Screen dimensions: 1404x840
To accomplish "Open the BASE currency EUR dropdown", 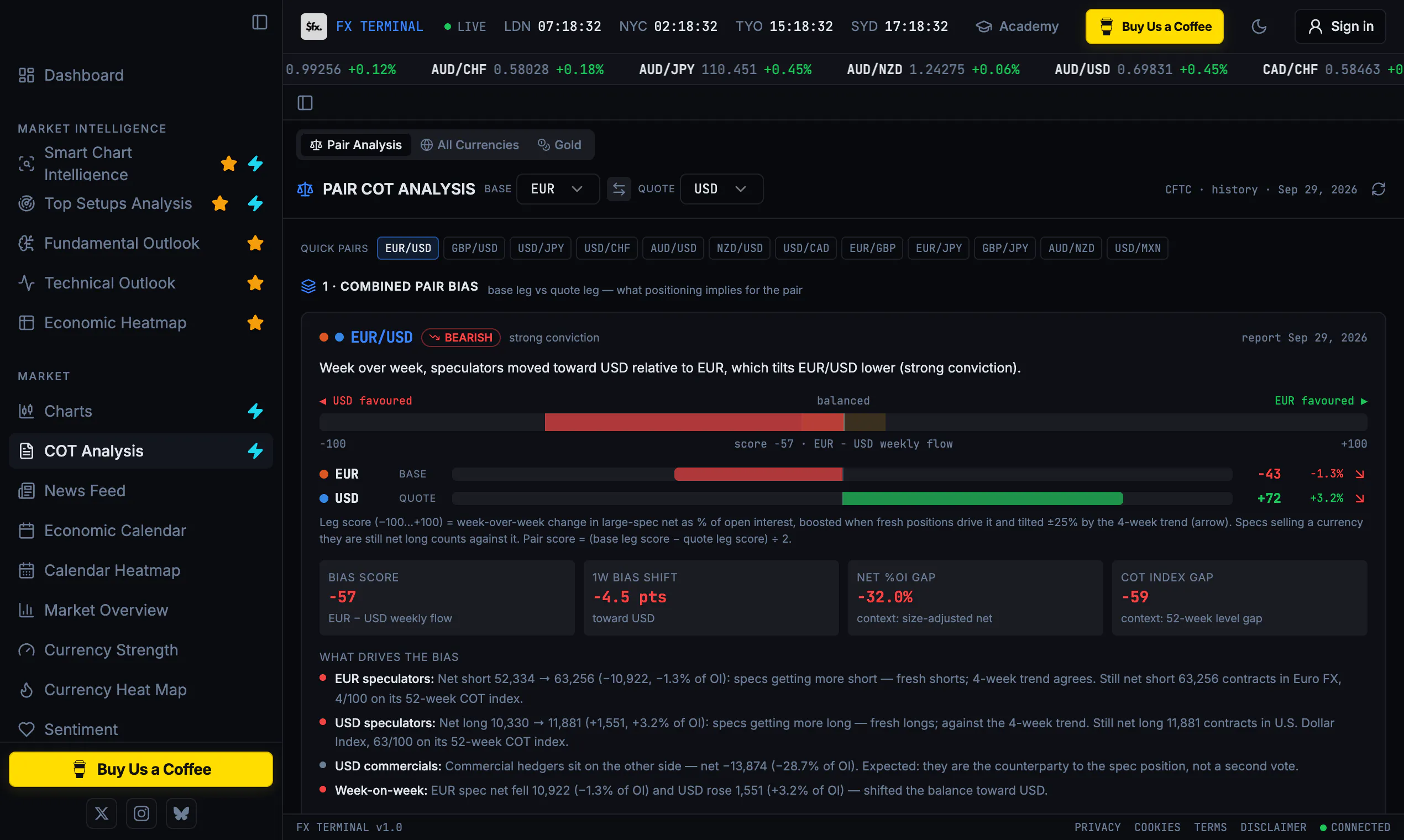I will point(558,189).
